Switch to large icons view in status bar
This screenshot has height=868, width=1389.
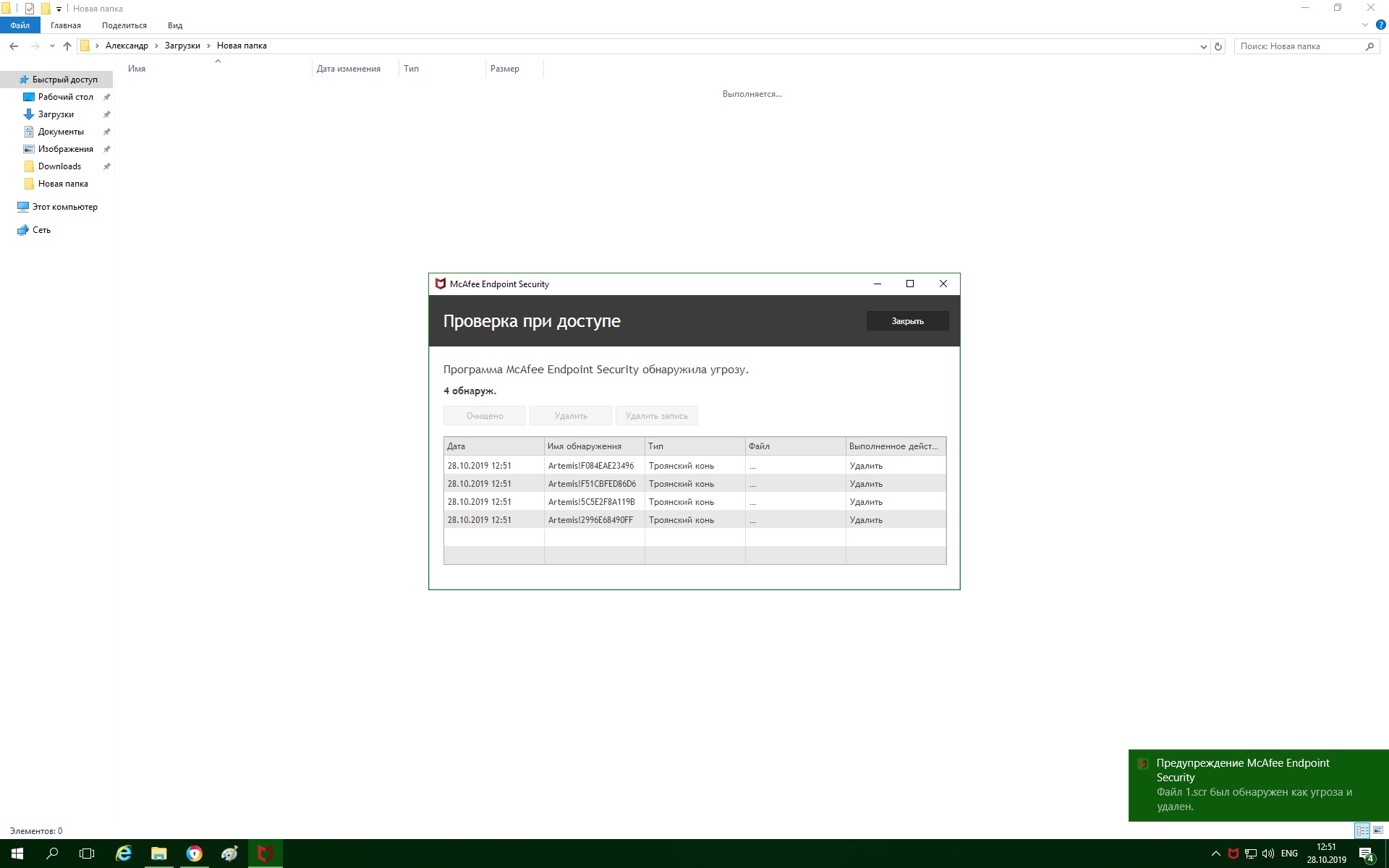[x=1378, y=830]
